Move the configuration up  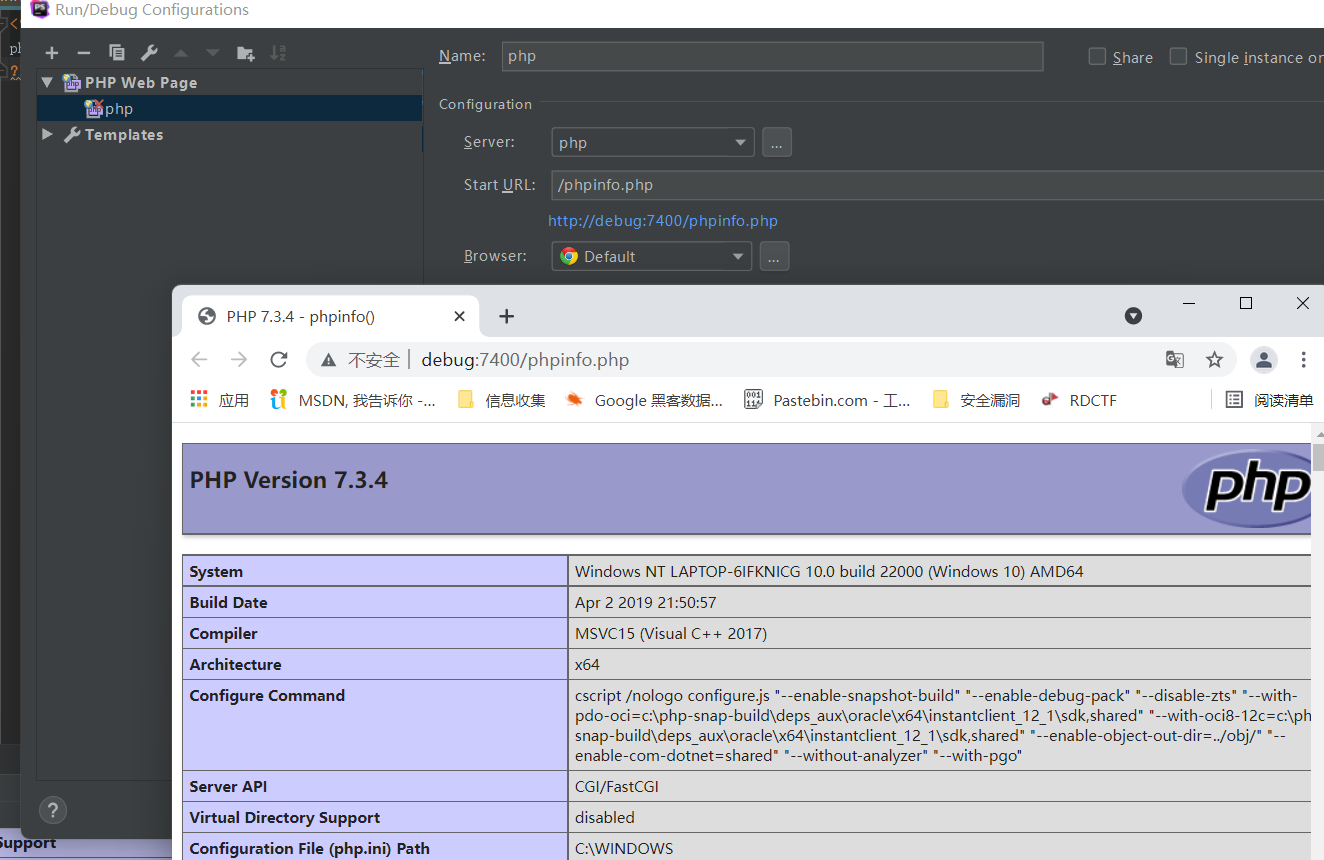[181, 53]
